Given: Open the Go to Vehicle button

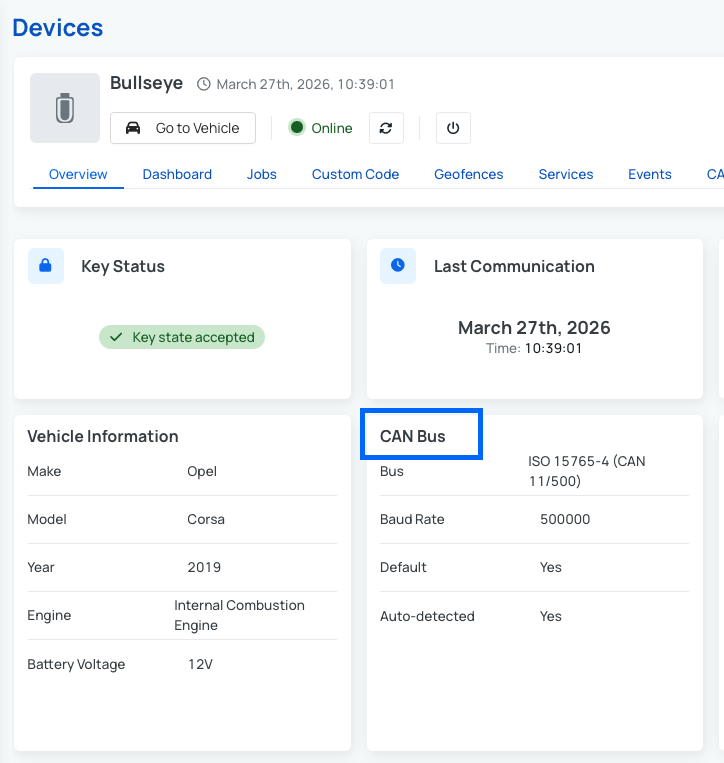Looking at the screenshot, I should click(183, 128).
